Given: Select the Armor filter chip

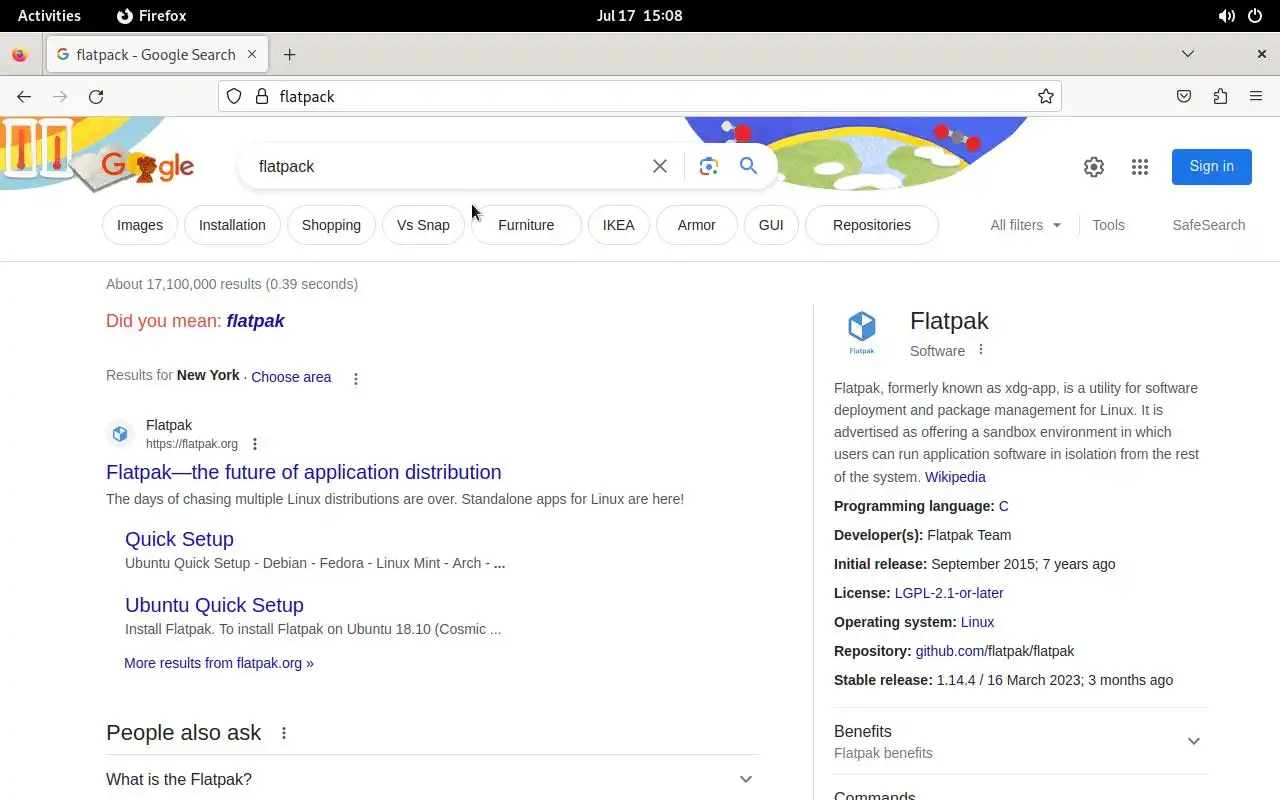Looking at the screenshot, I should [x=696, y=225].
